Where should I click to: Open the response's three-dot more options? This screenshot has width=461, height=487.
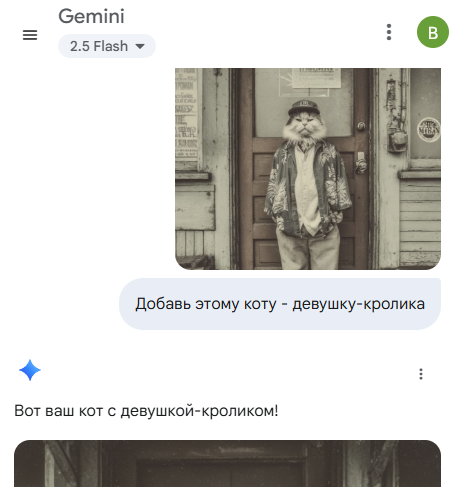tap(421, 374)
